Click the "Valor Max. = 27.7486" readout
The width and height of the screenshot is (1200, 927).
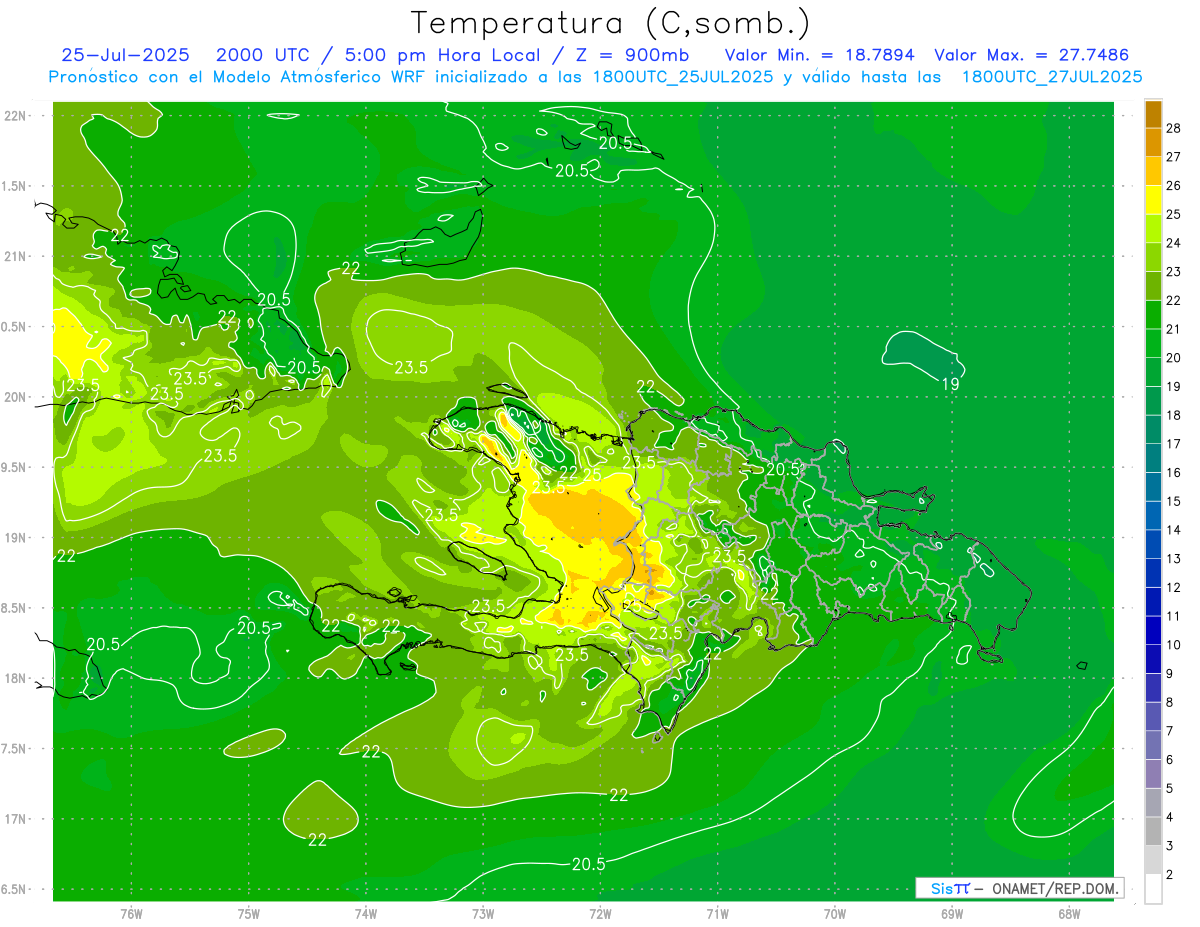tap(1031, 55)
